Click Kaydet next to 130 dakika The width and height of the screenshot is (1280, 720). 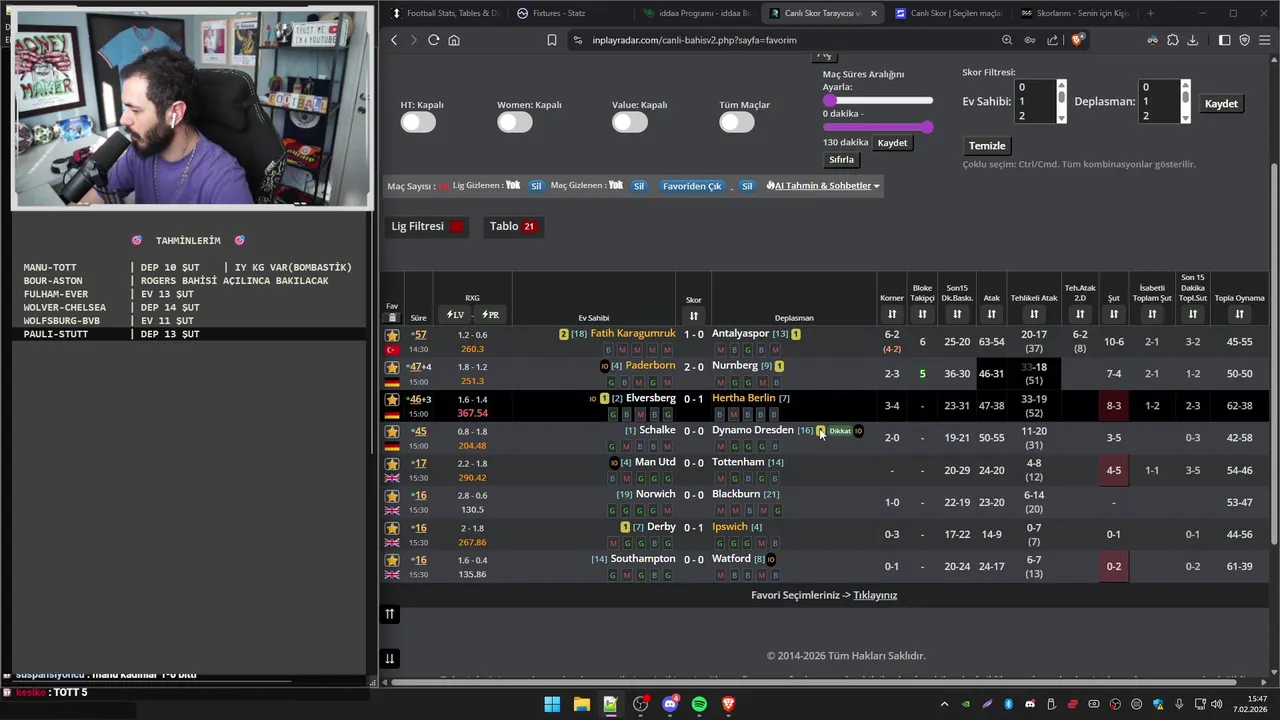pos(892,143)
